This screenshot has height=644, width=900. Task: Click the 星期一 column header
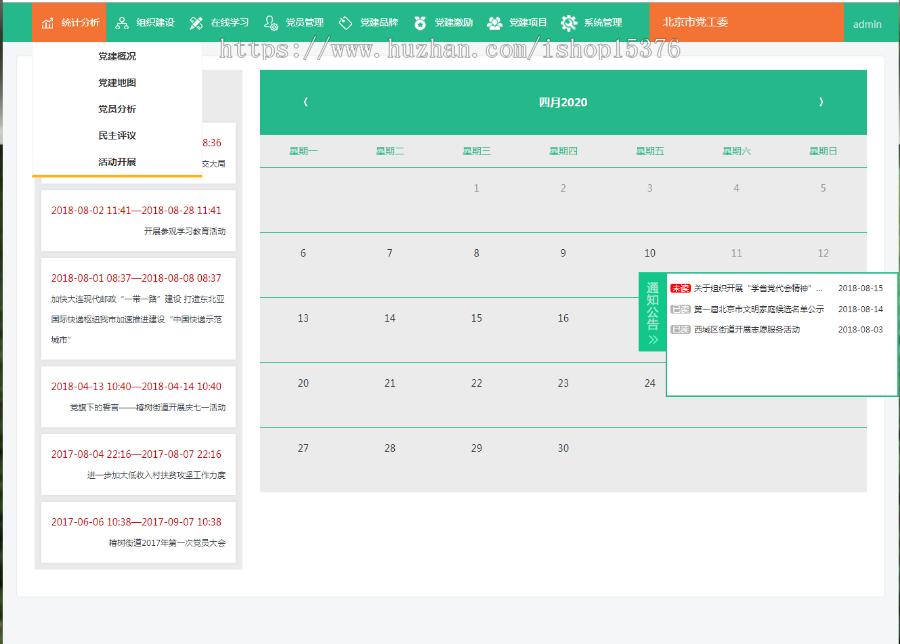[303, 151]
